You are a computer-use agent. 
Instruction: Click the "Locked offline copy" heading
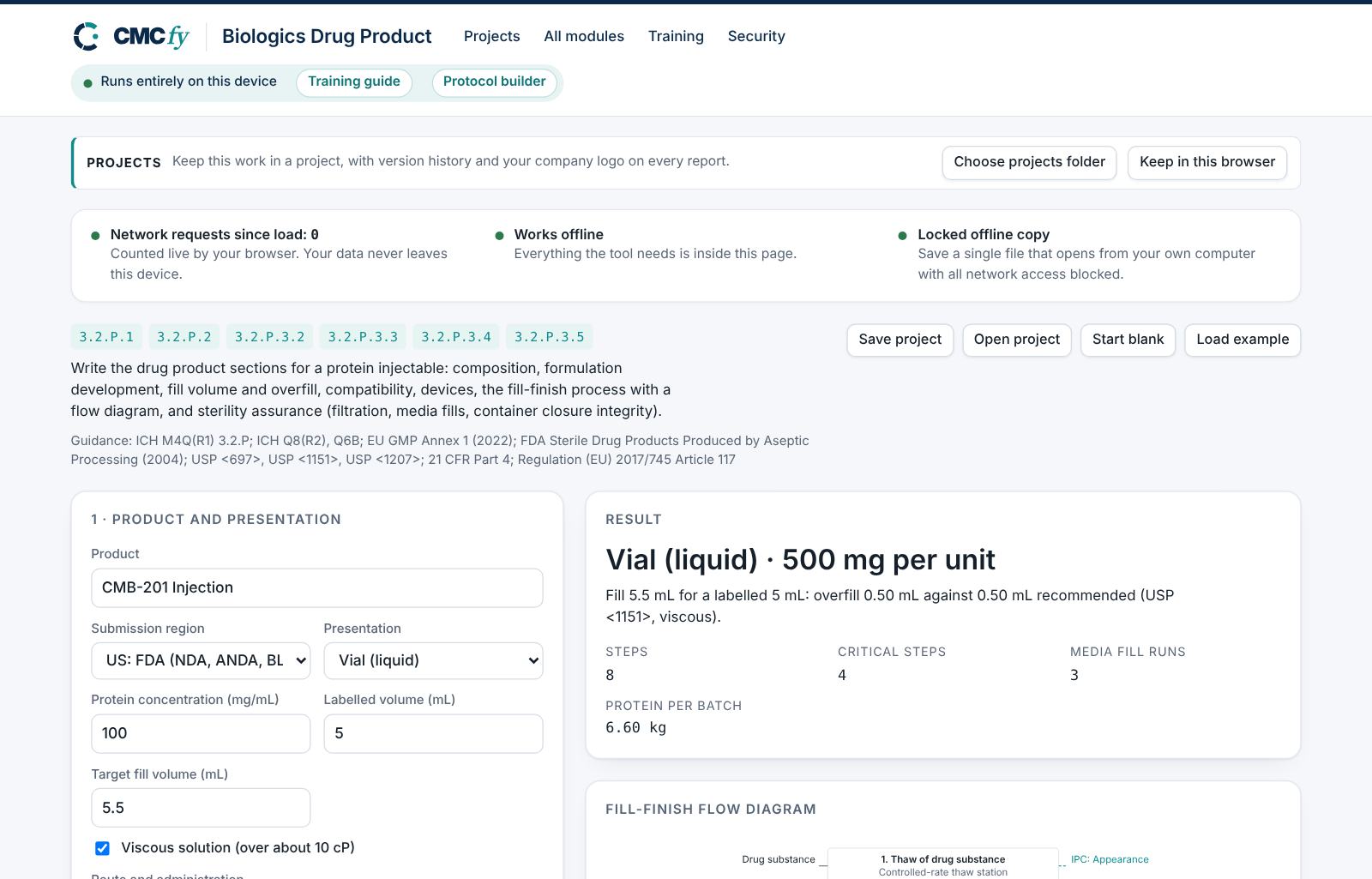point(984,234)
